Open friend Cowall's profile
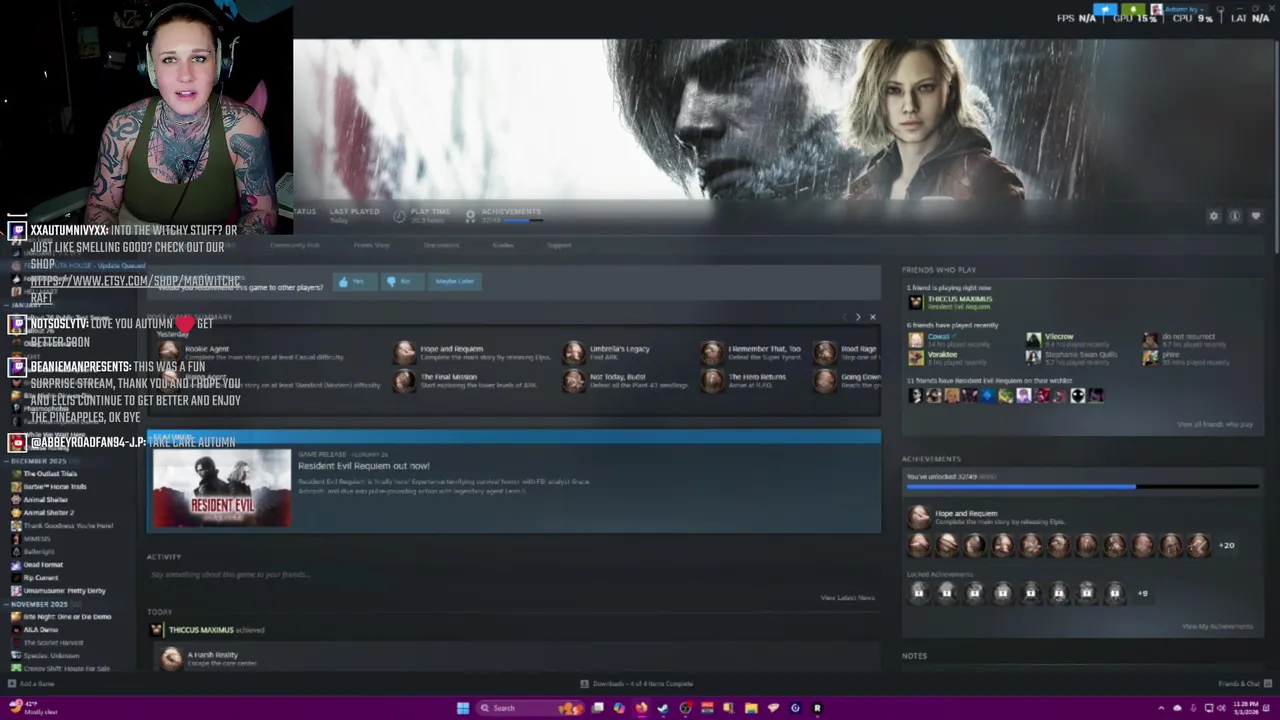The height and width of the screenshot is (720, 1280). click(938, 336)
